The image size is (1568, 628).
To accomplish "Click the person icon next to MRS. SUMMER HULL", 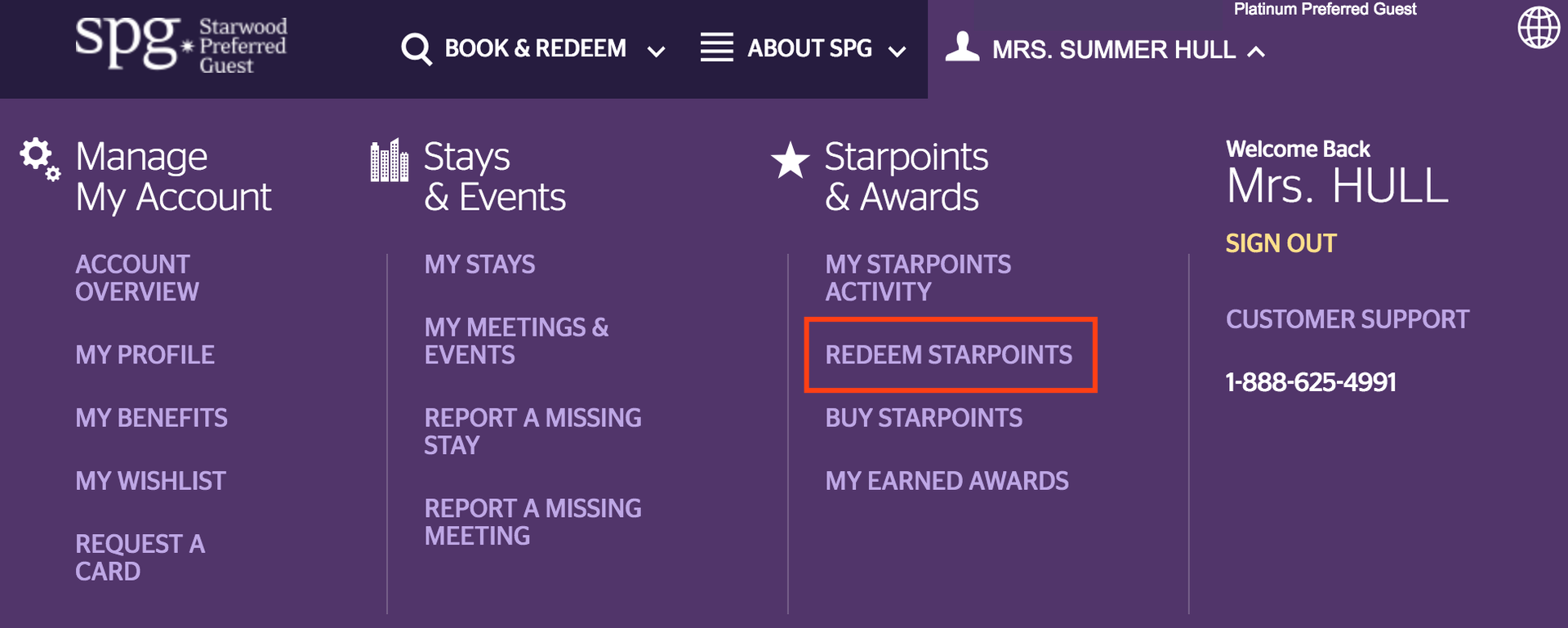I will click(x=962, y=47).
